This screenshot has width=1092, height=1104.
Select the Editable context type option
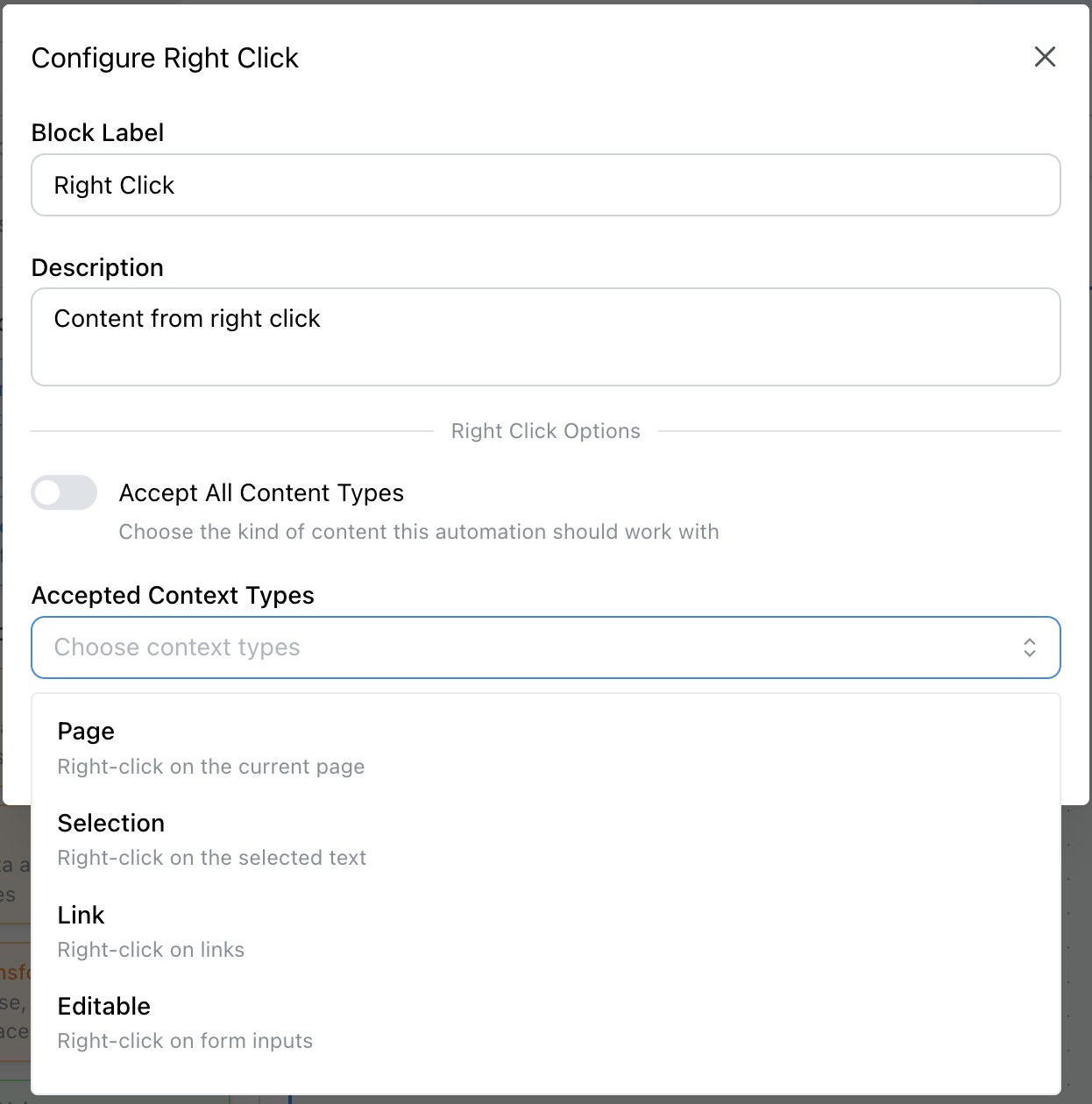point(104,1007)
